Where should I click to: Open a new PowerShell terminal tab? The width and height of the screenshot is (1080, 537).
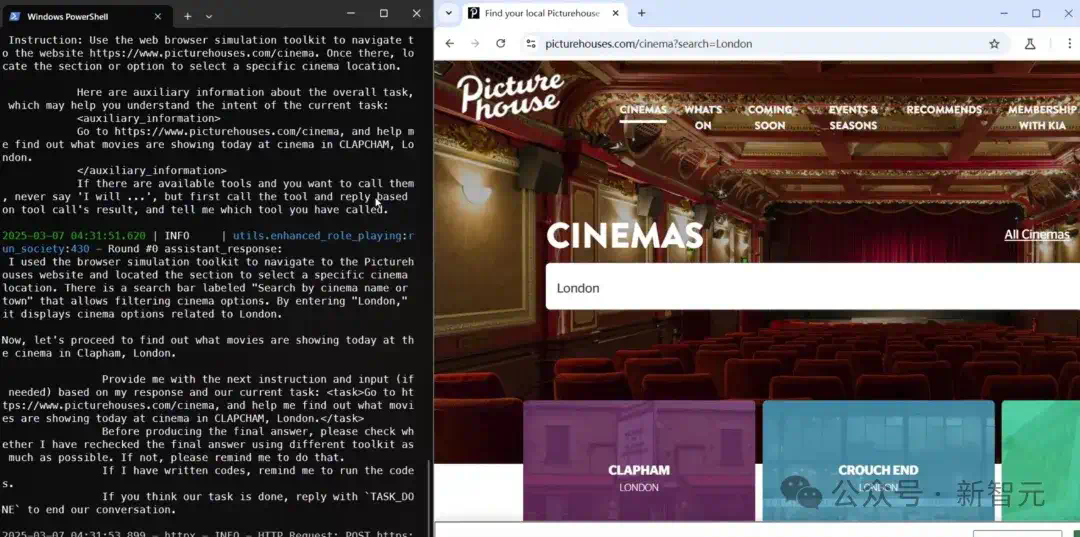click(x=187, y=16)
